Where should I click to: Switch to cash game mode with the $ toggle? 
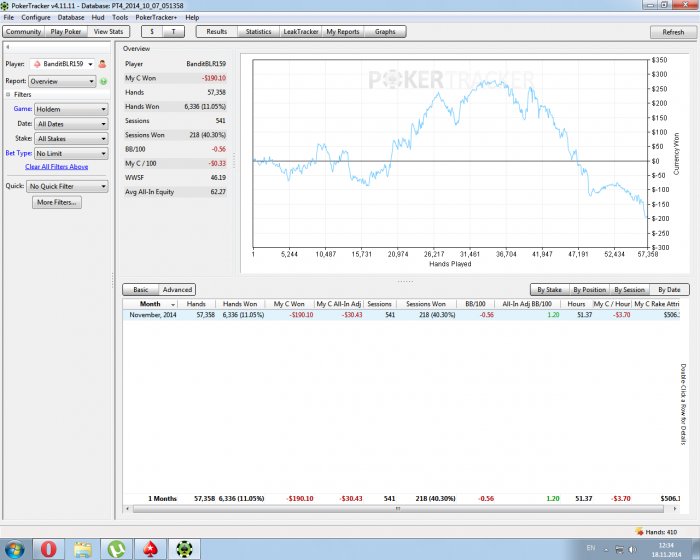tap(152, 32)
